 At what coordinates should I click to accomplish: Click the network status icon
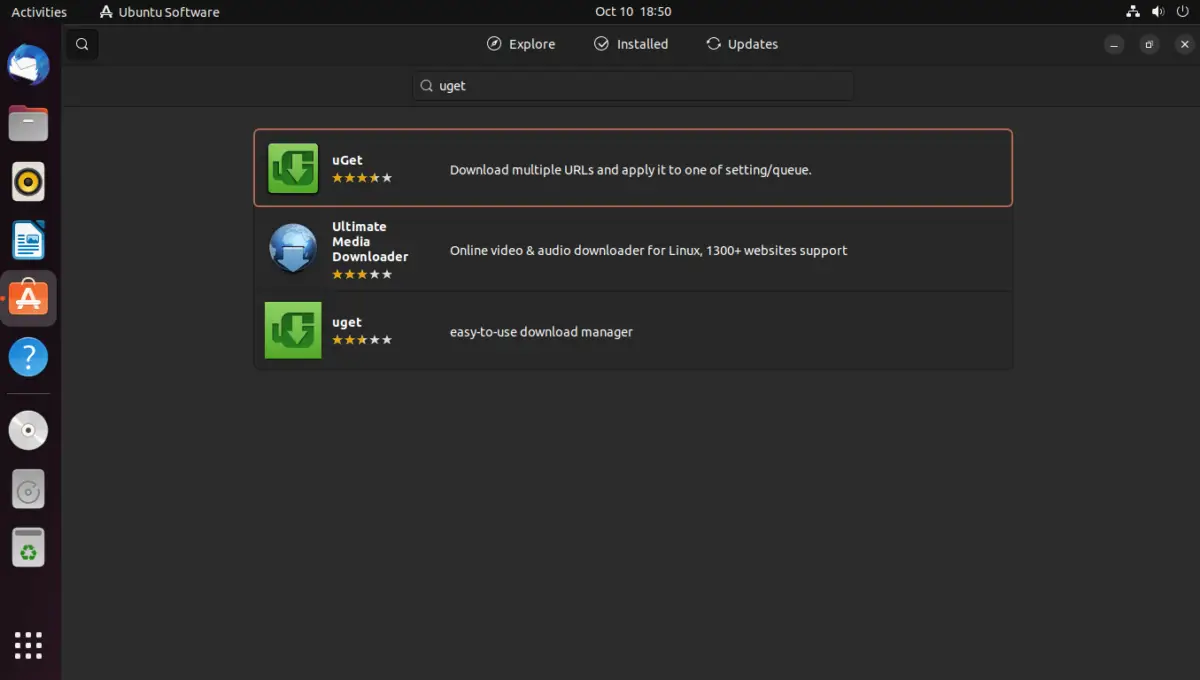click(x=1133, y=12)
